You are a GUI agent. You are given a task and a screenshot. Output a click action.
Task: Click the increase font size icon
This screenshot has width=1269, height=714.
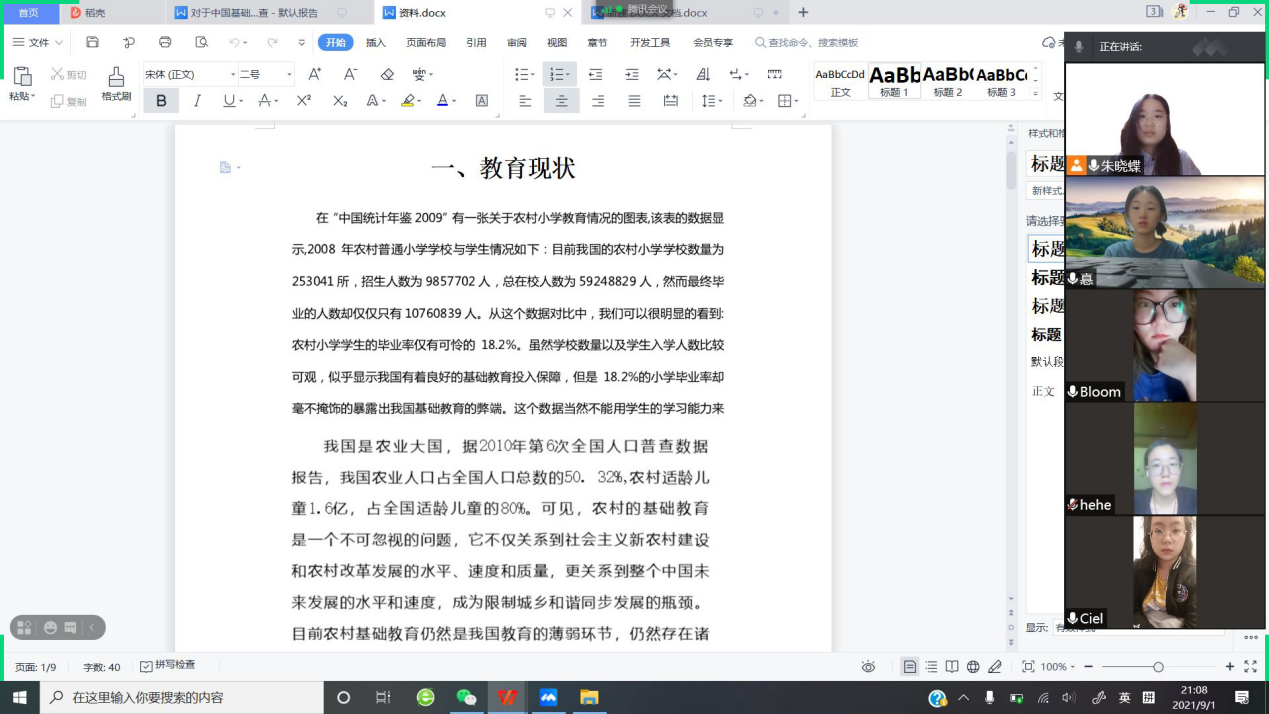pyautogui.click(x=314, y=74)
